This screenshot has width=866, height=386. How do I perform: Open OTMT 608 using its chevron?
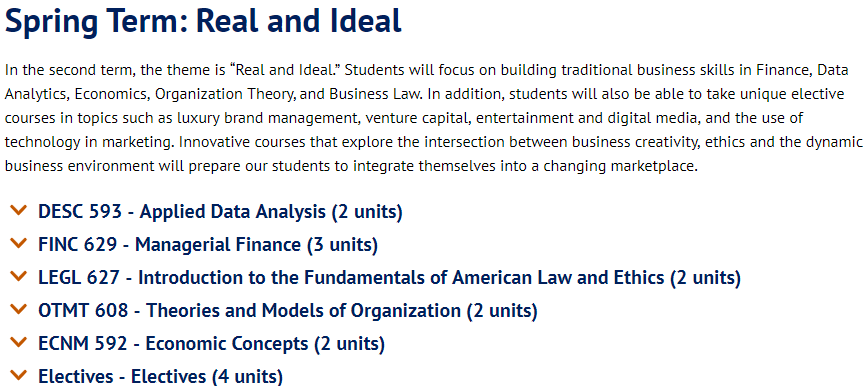click(19, 309)
